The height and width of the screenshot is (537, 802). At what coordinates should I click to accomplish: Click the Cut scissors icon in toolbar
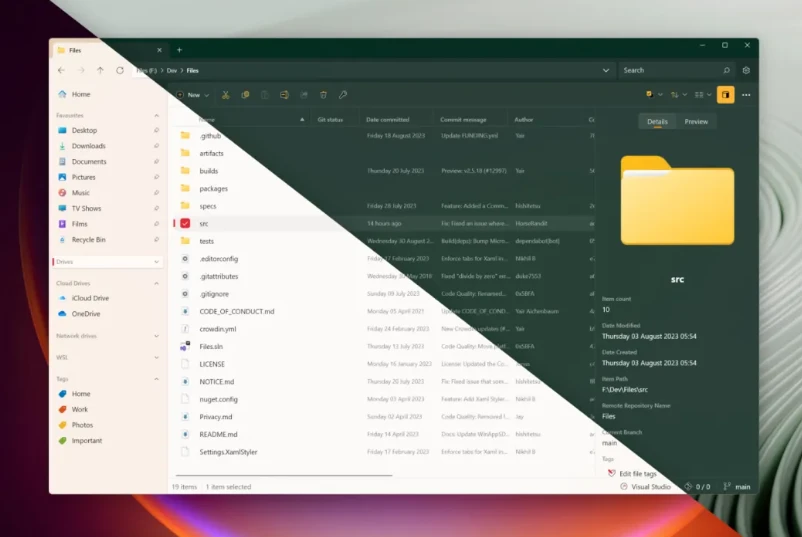pos(226,95)
